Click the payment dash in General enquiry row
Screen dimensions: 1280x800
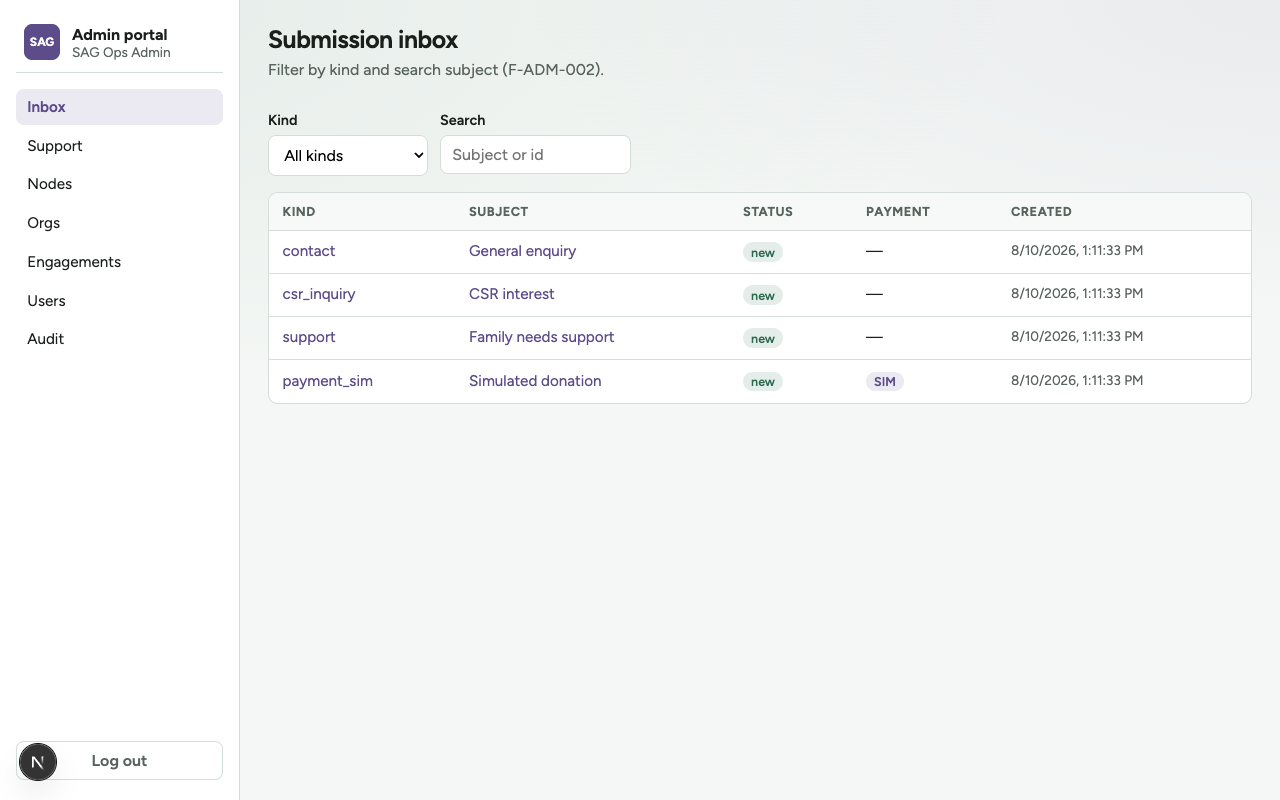874,251
